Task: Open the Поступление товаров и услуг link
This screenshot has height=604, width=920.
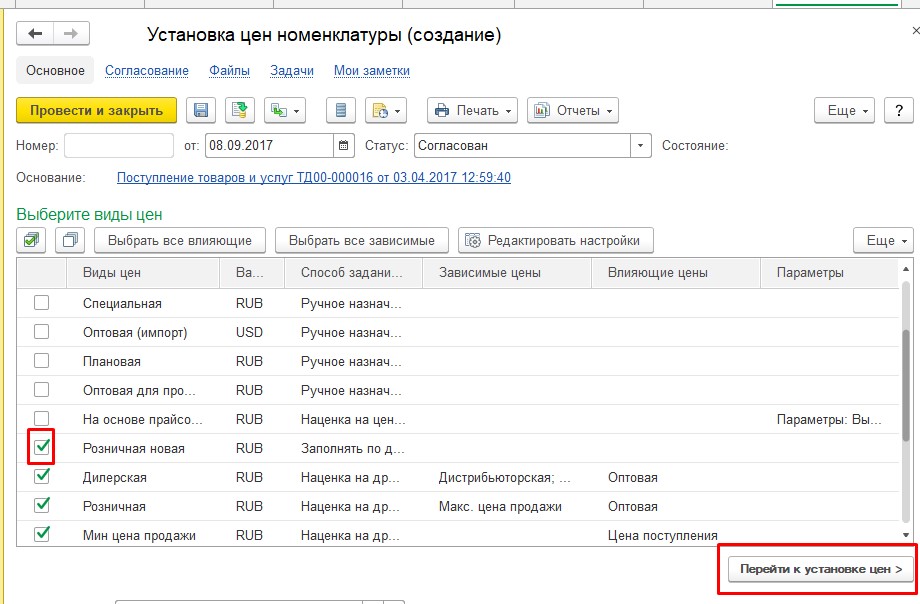Action: (314, 177)
